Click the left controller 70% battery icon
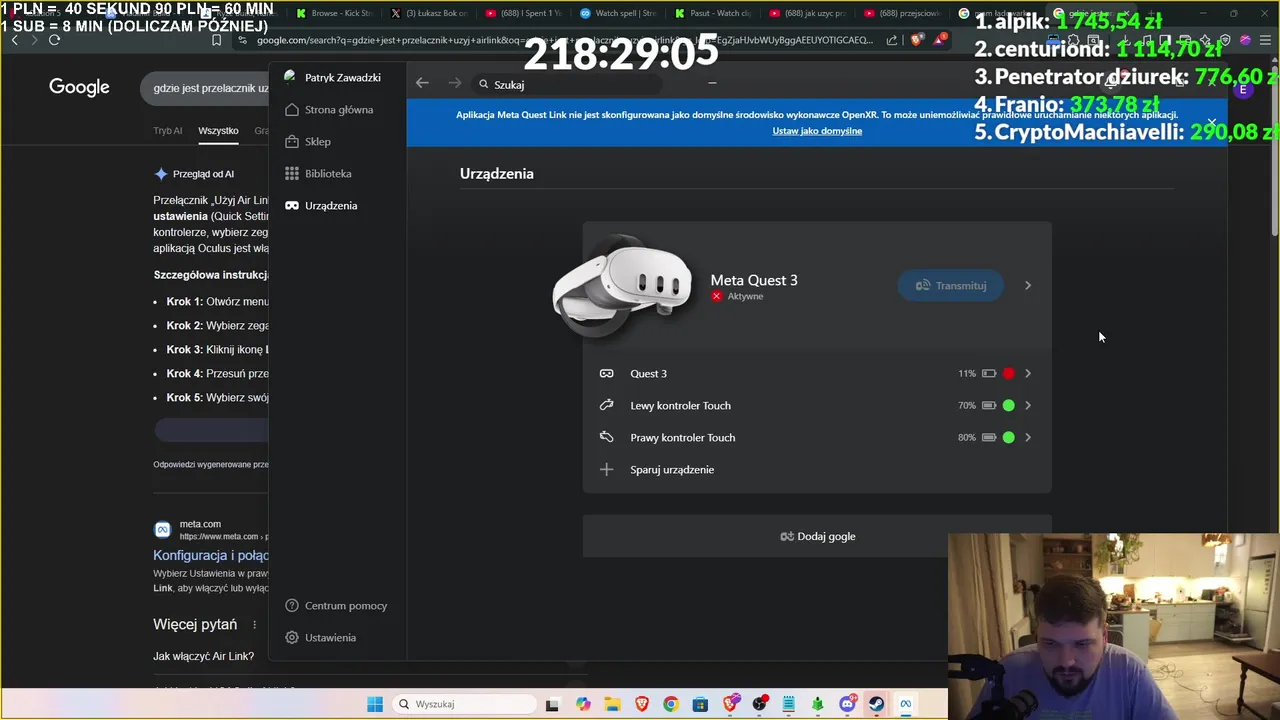The height and width of the screenshot is (720, 1280). pos(988,406)
